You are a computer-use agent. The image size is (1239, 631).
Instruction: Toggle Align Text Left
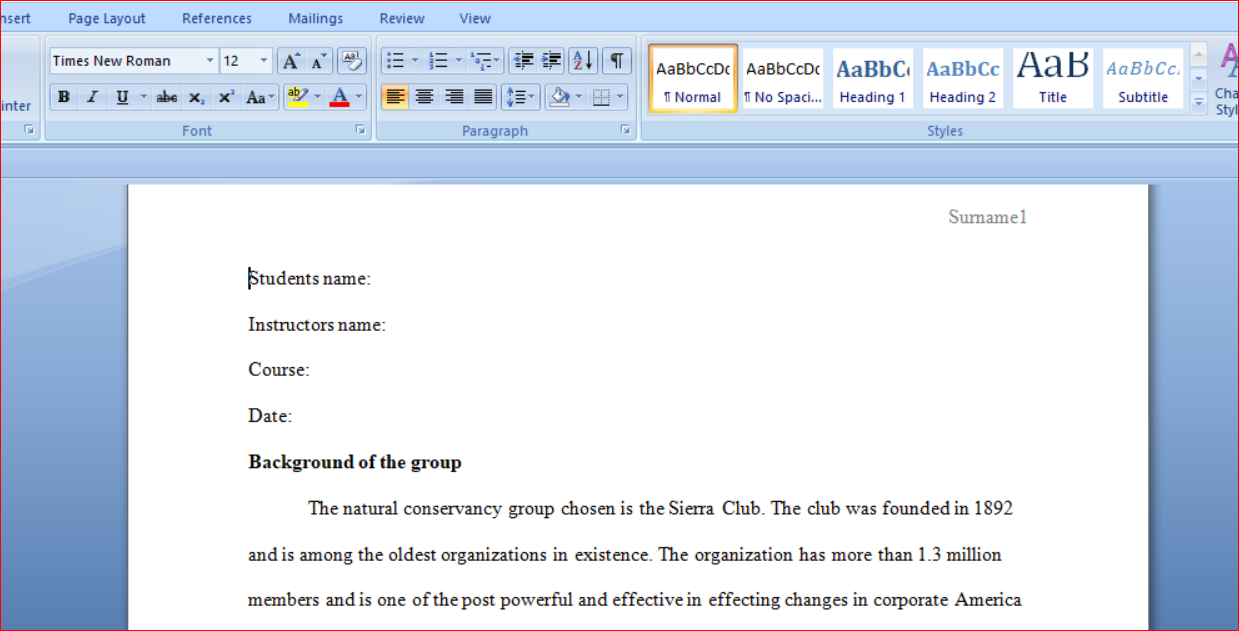tap(396, 97)
